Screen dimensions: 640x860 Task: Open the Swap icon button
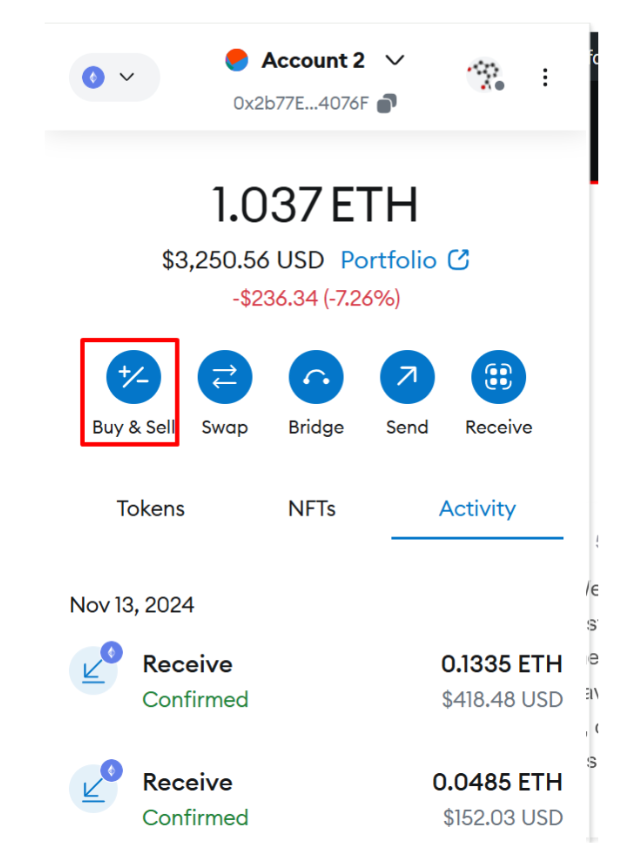[225, 378]
